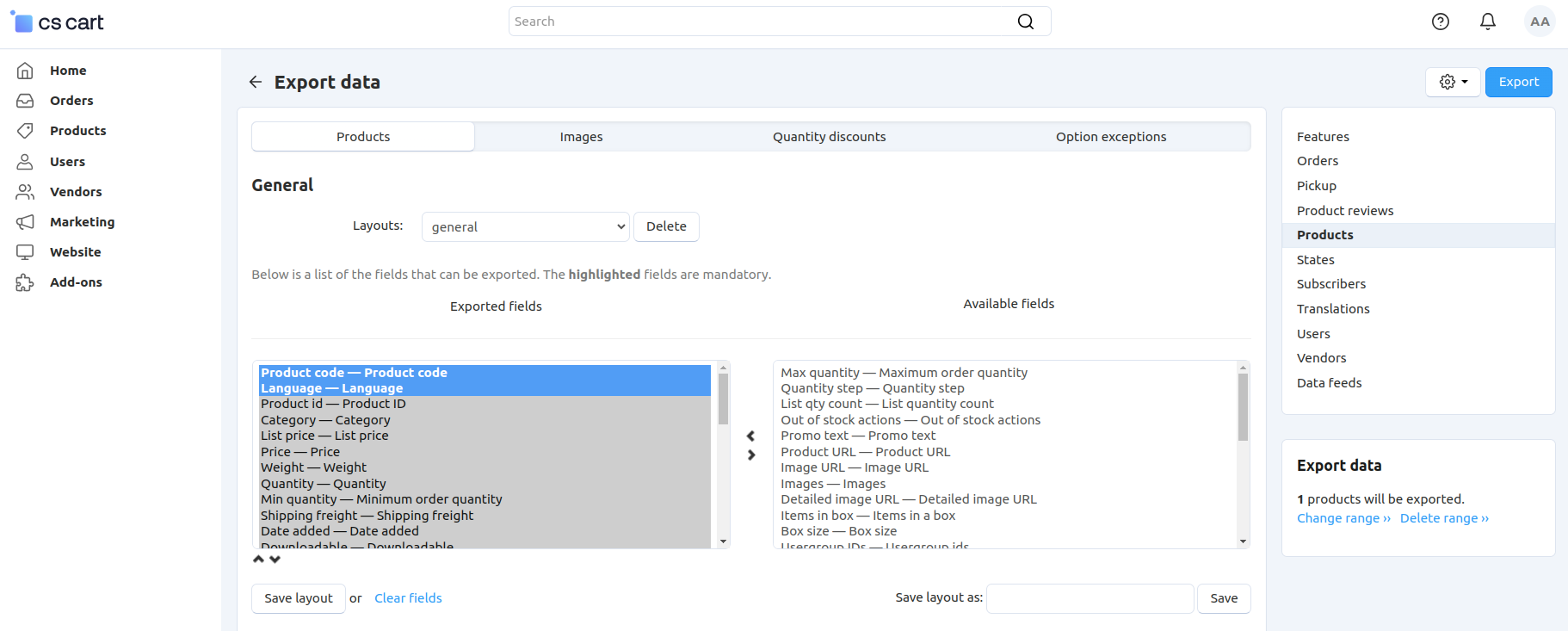Focus the Save layout as name field
Image resolution: width=1568 pixels, height=631 pixels.
(x=1090, y=598)
